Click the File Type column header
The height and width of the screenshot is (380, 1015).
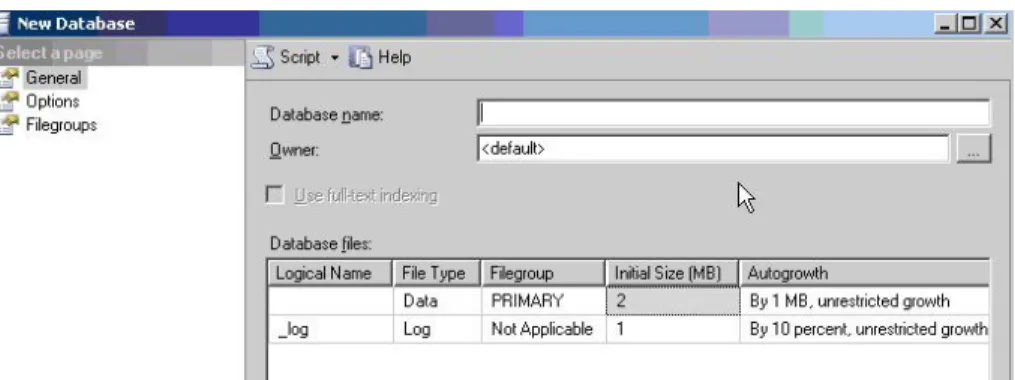pos(437,273)
